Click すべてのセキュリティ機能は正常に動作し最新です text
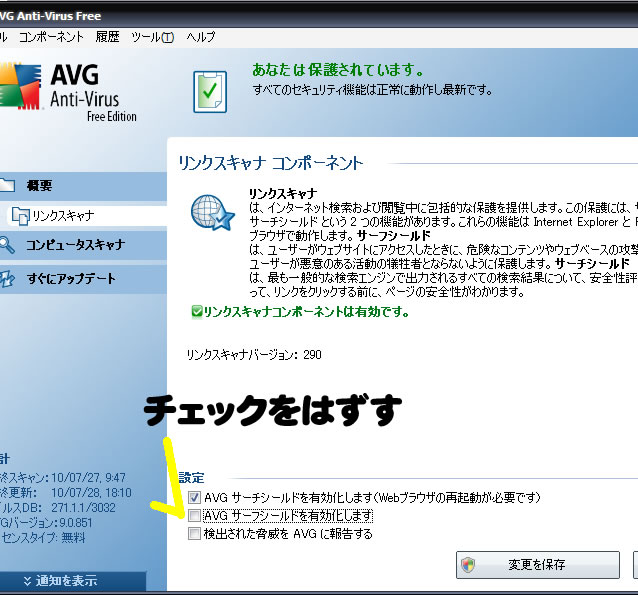Viewport: 638px width, 595px height. click(372, 90)
